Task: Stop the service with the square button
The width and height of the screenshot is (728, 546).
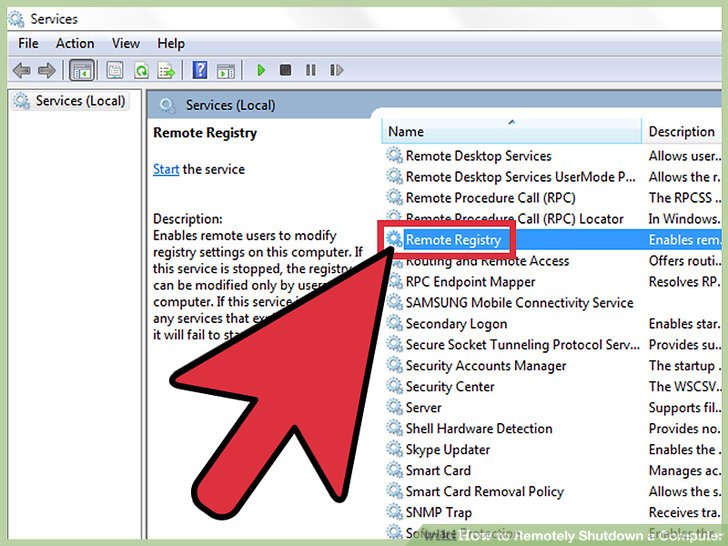Action: point(285,70)
